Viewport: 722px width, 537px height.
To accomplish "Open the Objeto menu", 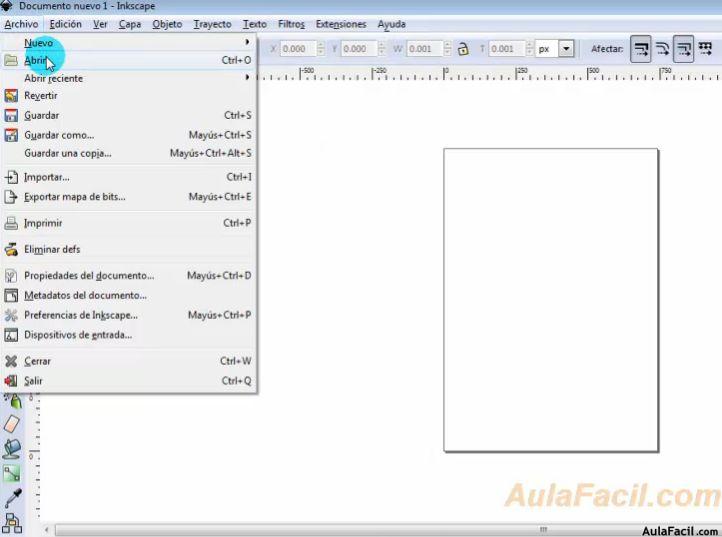I will [167, 24].
